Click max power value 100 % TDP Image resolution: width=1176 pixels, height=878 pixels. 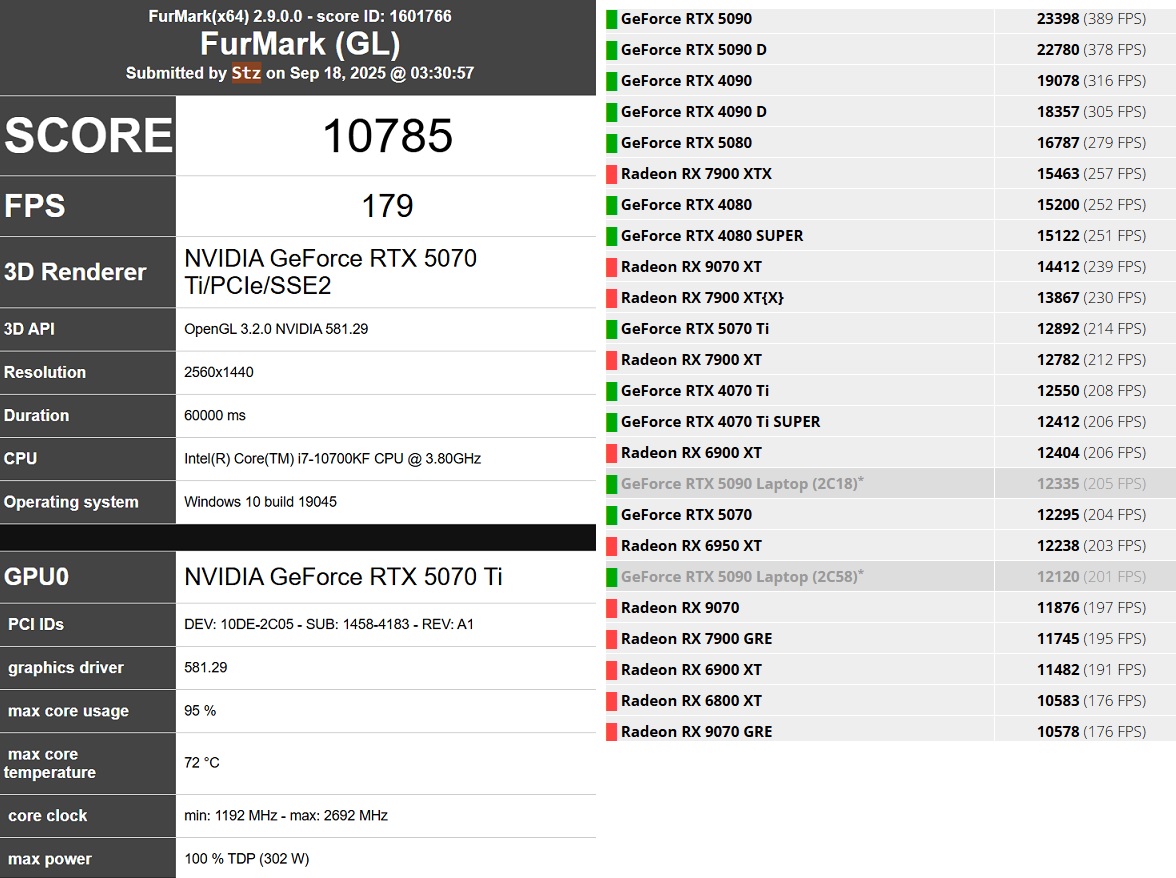point(247,859)
